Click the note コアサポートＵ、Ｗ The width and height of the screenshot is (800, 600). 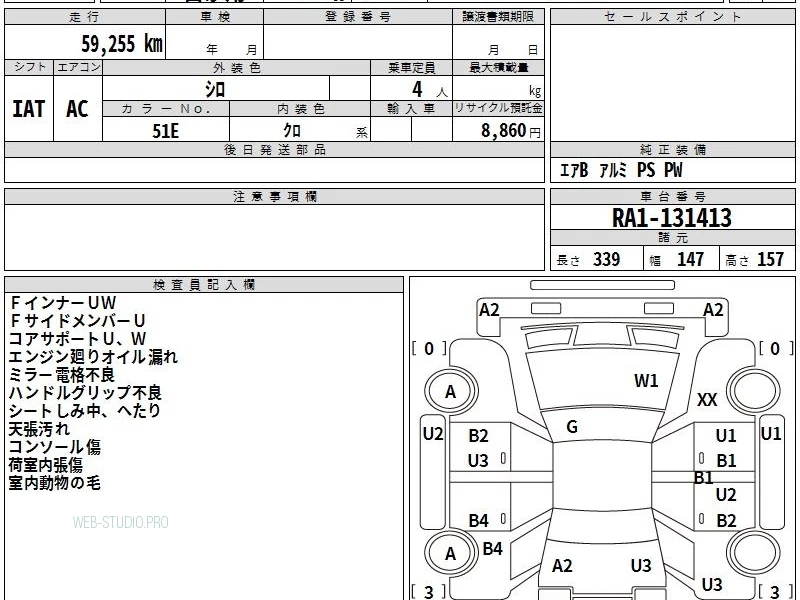(x=78, y=339)
